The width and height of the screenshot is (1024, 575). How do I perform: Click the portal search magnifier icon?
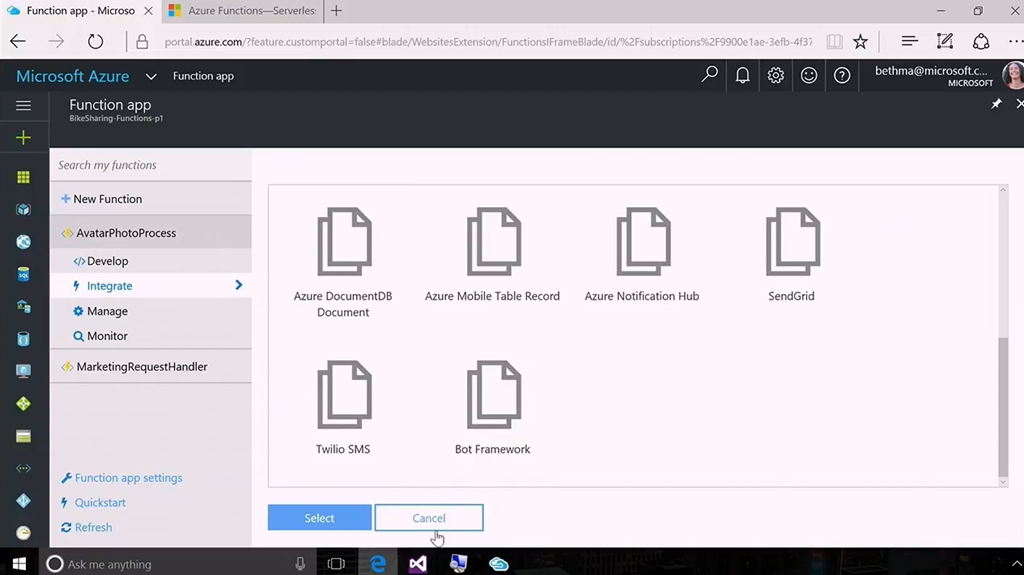(x=709, y=75)
